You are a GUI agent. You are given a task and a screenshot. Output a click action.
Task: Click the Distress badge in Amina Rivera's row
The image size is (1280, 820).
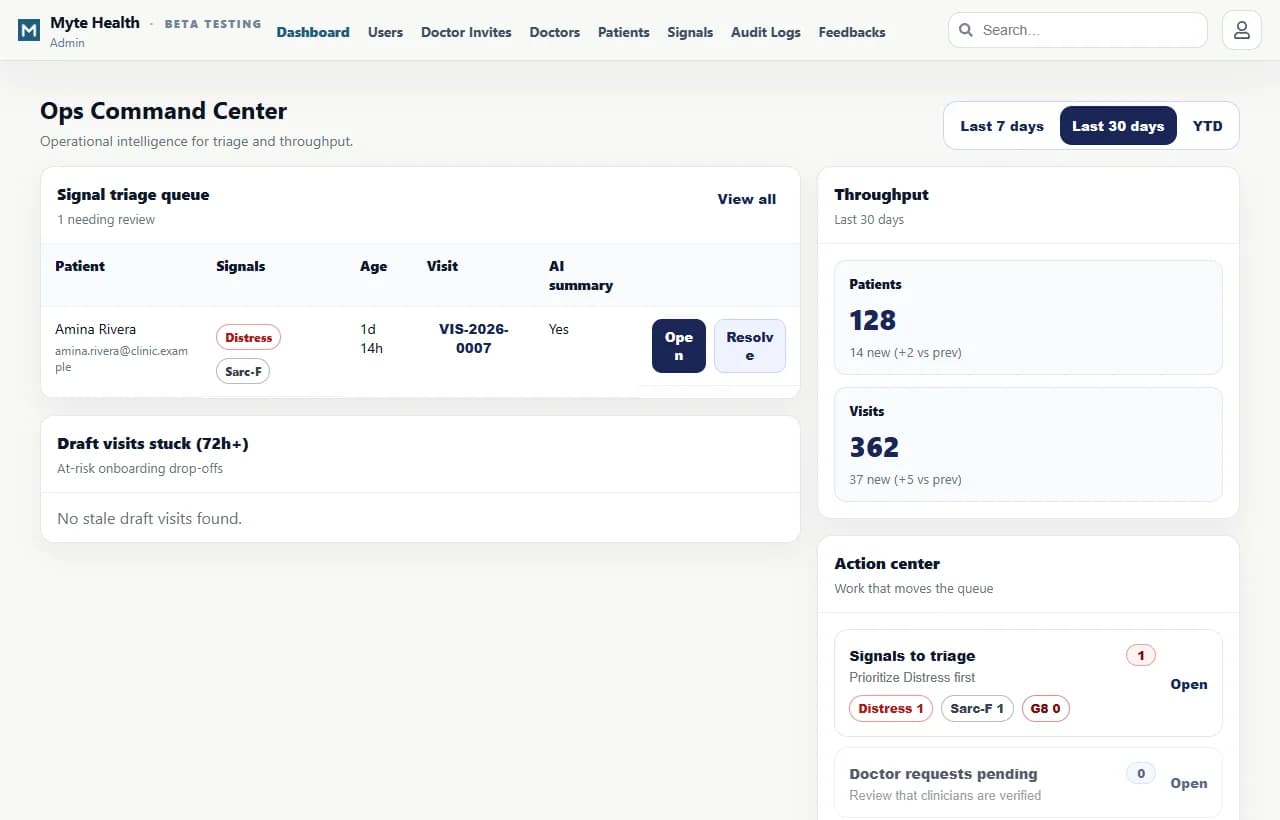(248, 338)
